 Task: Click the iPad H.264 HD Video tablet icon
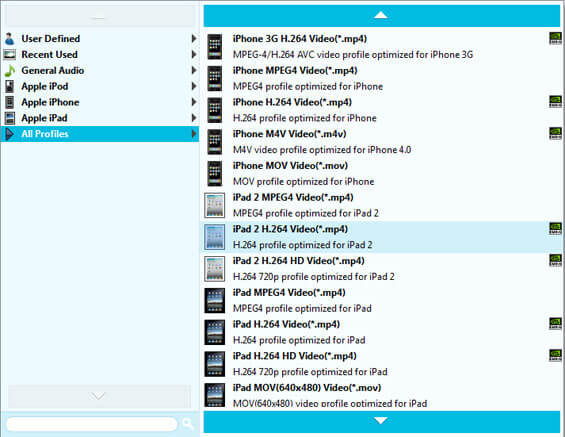click(215, 364)
